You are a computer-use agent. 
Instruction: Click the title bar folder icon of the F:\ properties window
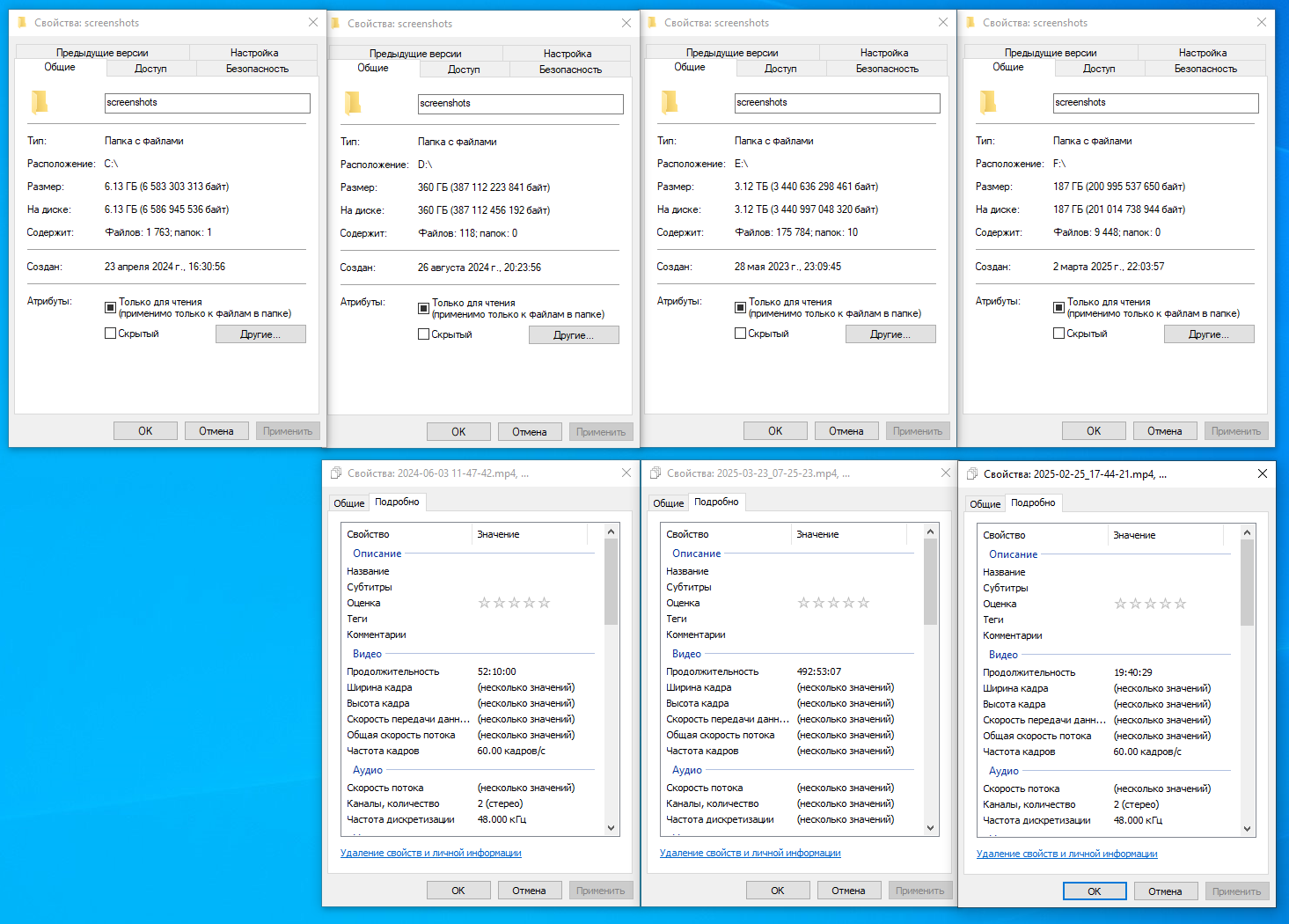click(x=970, y=23)
